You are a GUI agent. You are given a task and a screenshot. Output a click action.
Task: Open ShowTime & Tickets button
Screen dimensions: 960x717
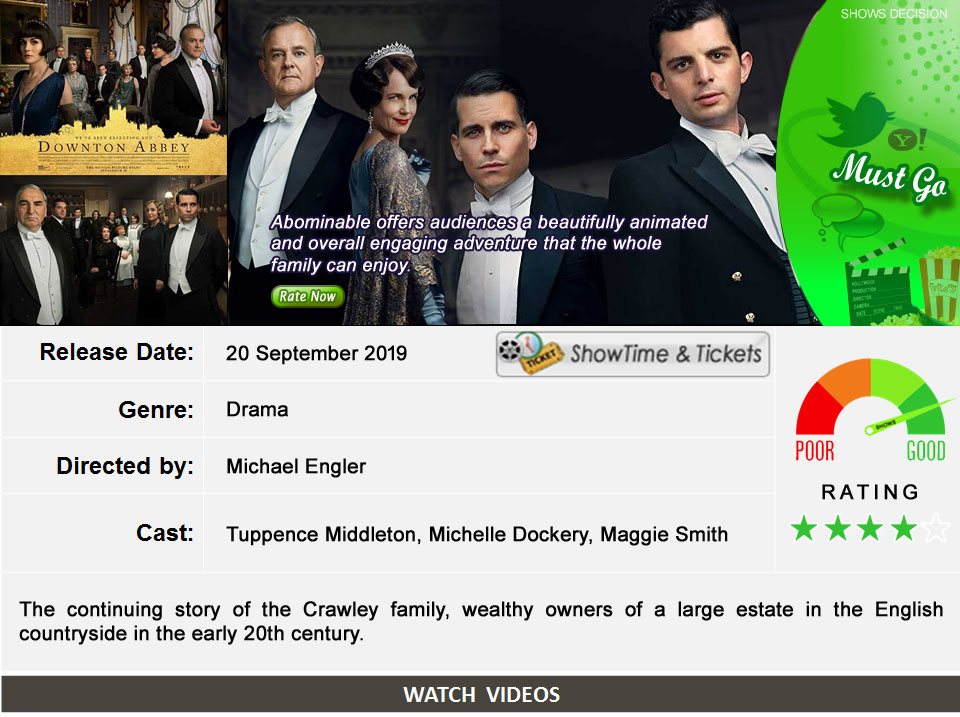point(632,354)
